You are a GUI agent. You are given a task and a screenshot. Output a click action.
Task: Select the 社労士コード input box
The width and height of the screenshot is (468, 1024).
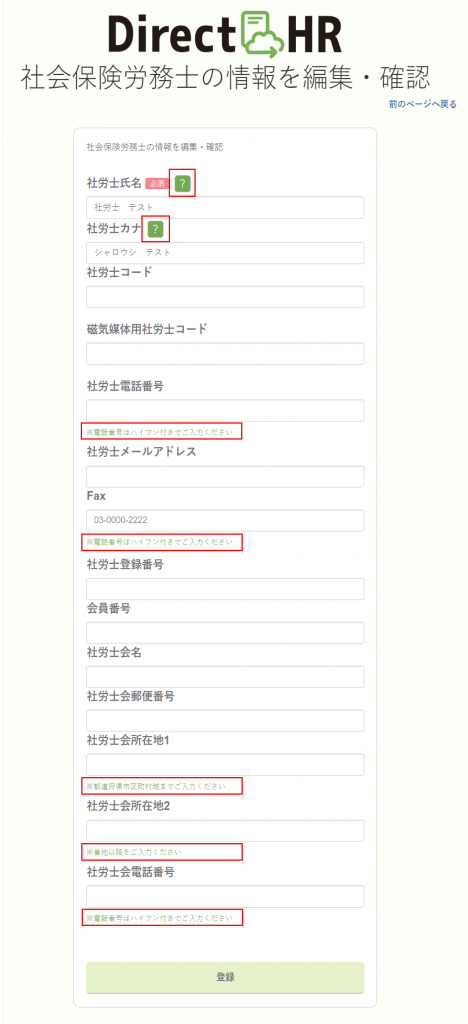(x=225, y=297)
